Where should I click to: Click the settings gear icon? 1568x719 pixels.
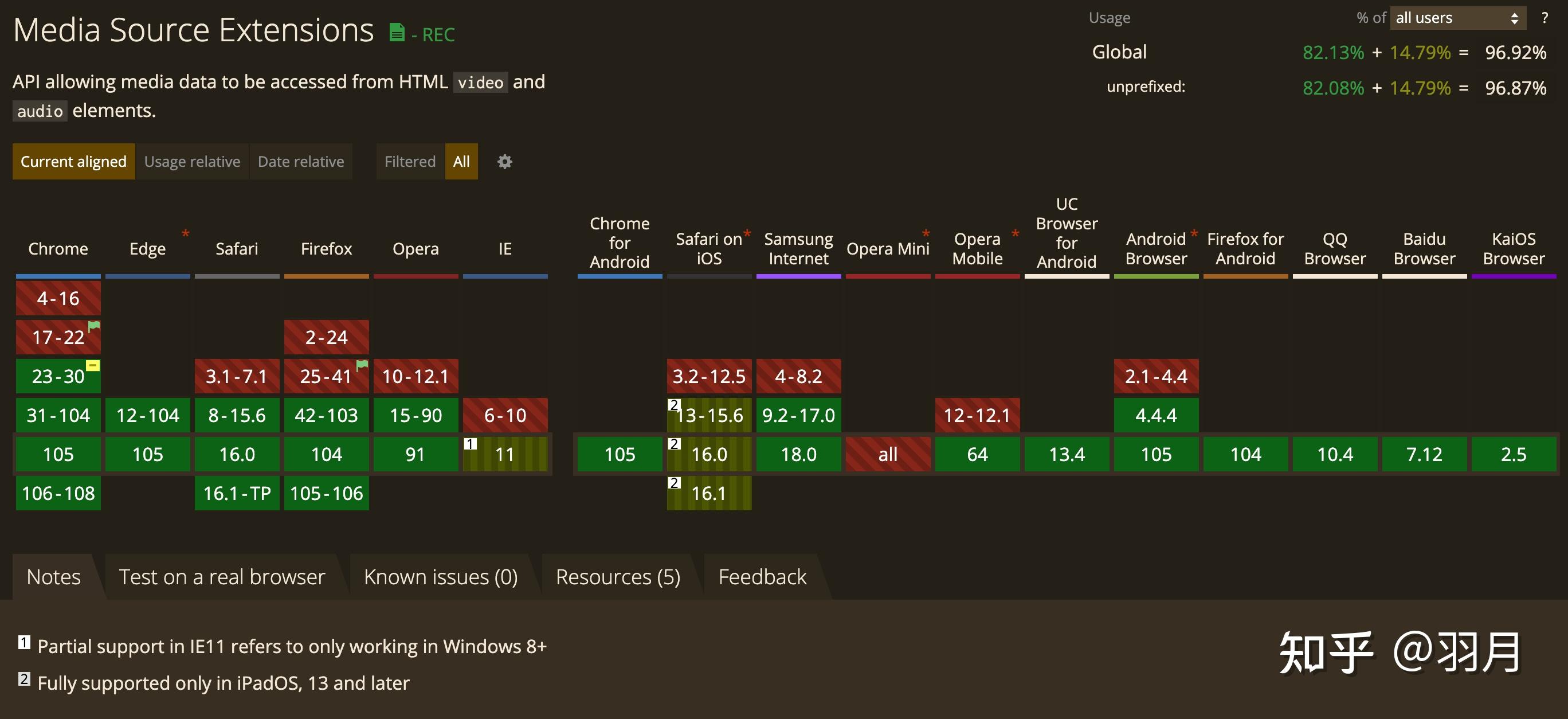(x=504, y=161)
